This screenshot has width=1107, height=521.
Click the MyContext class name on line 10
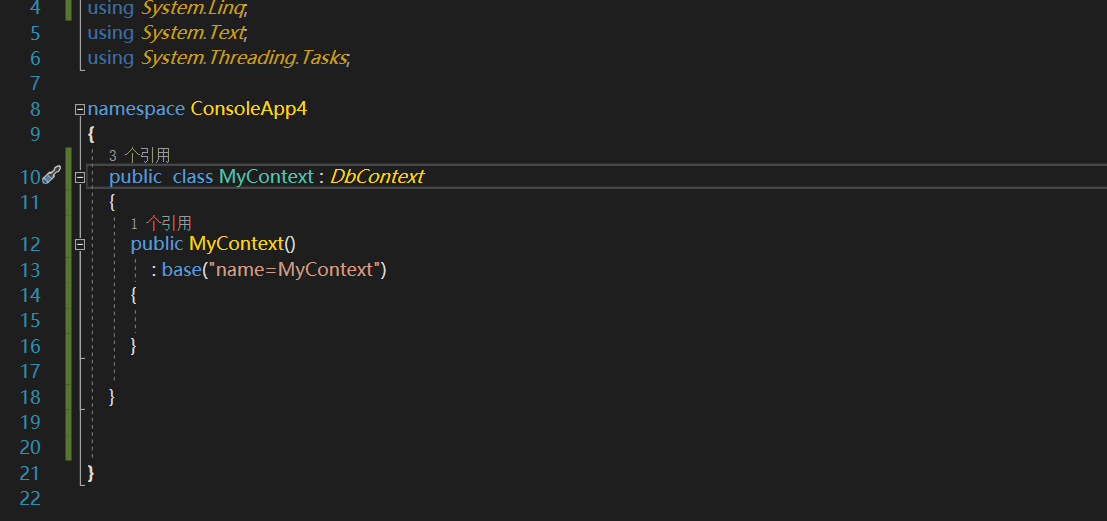[266, 176]
